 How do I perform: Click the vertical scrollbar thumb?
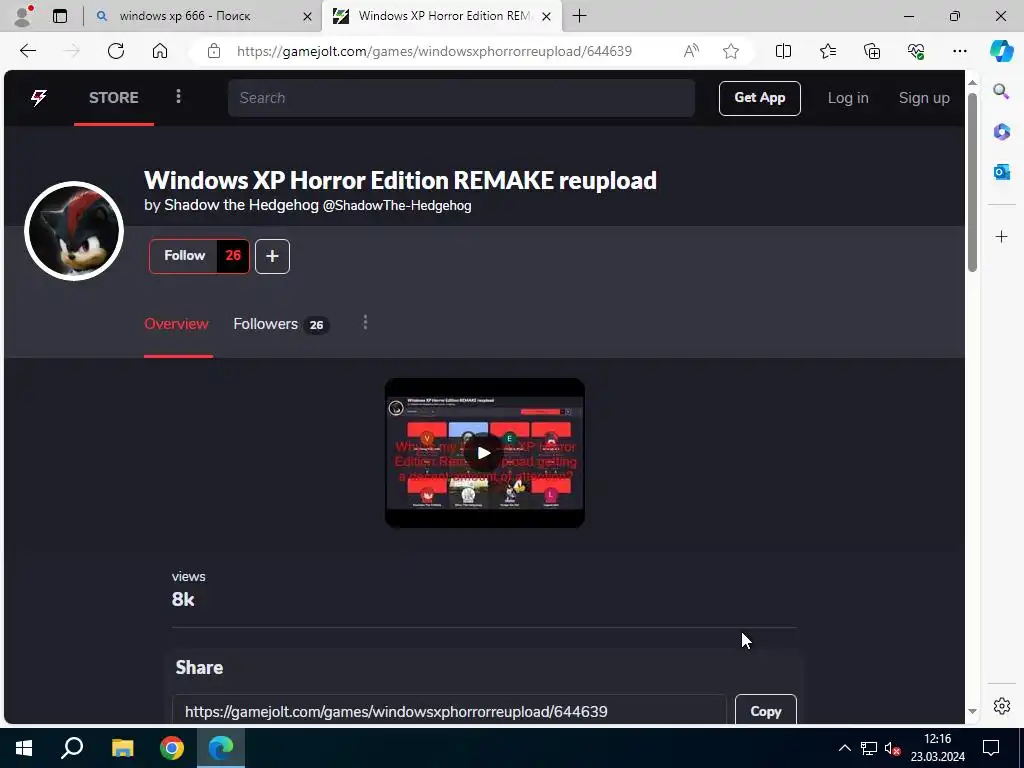(x=972, y=182)
